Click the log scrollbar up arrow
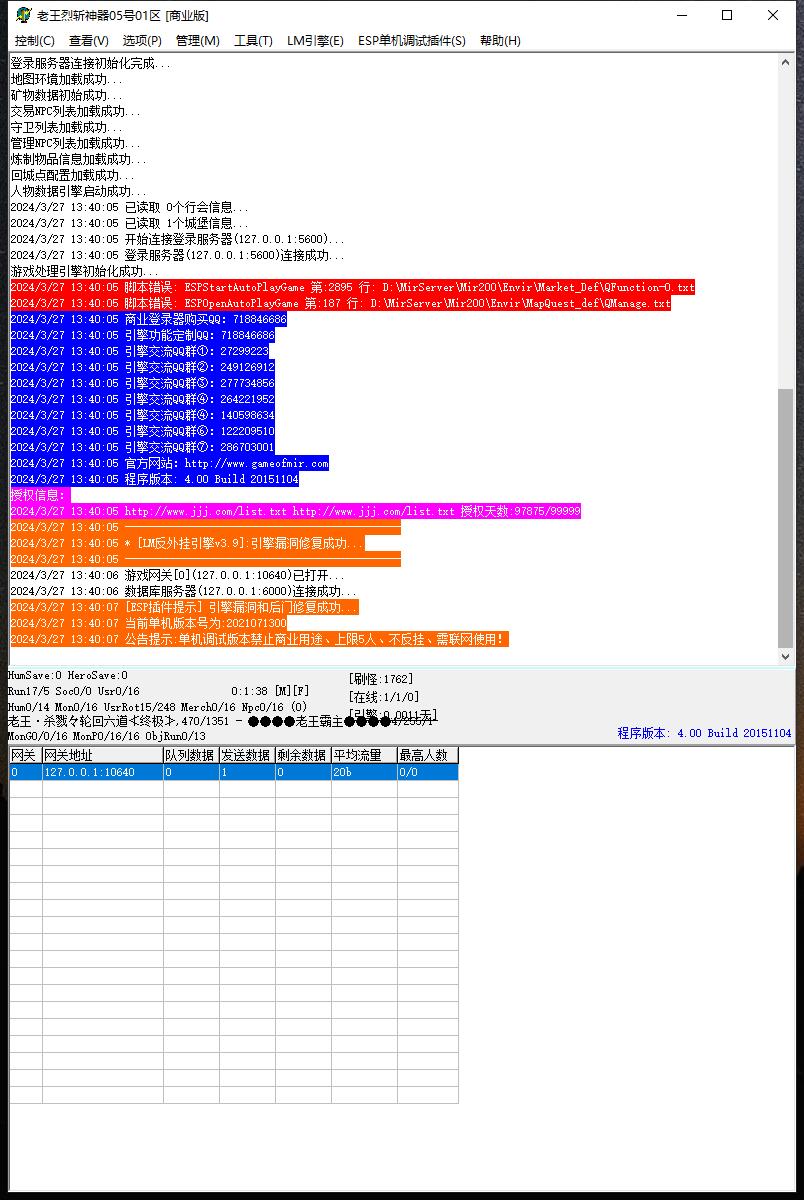This screenshot has height=1200, width=804. pyautogui.click(x=785, y=63)
